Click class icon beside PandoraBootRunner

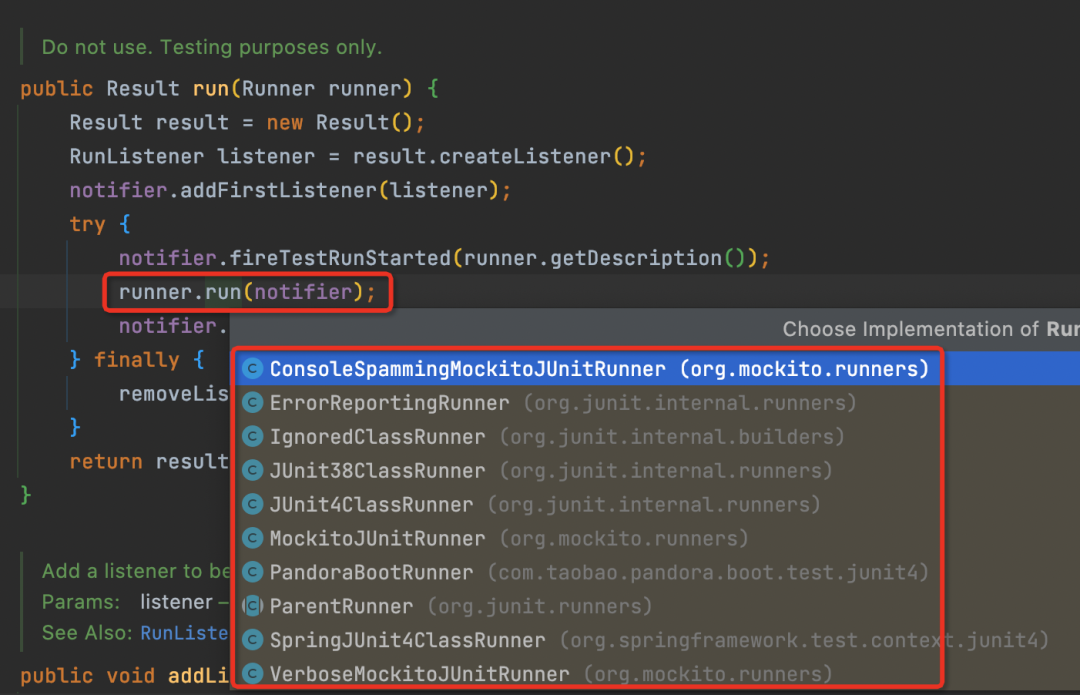point(253,572)
